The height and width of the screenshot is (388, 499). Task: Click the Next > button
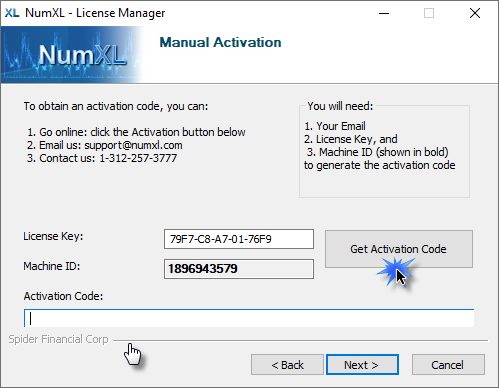pos(362,365)
